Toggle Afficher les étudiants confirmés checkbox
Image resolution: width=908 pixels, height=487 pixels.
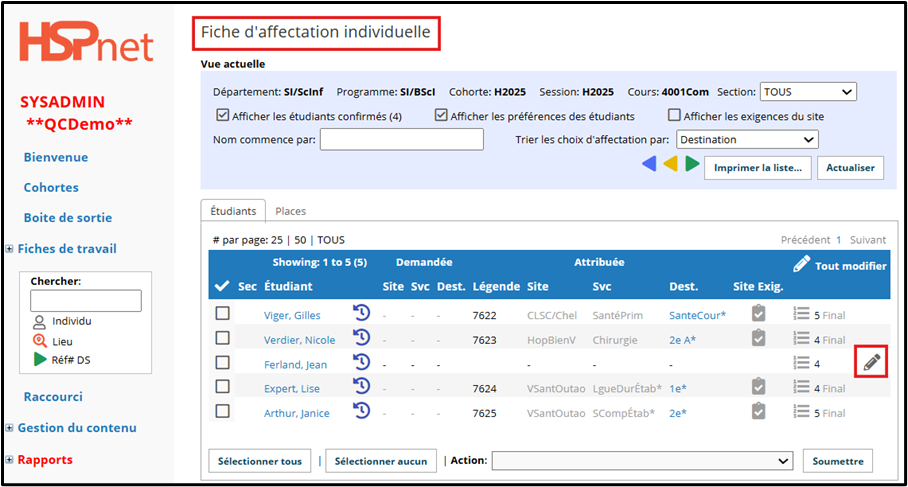pyautogui.click(x=222, y=115)
